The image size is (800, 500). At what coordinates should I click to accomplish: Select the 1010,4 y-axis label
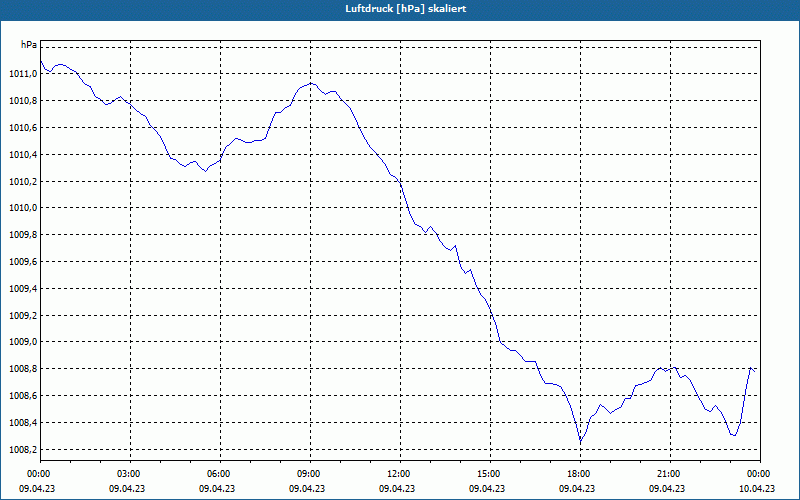(x=23, y=155)
